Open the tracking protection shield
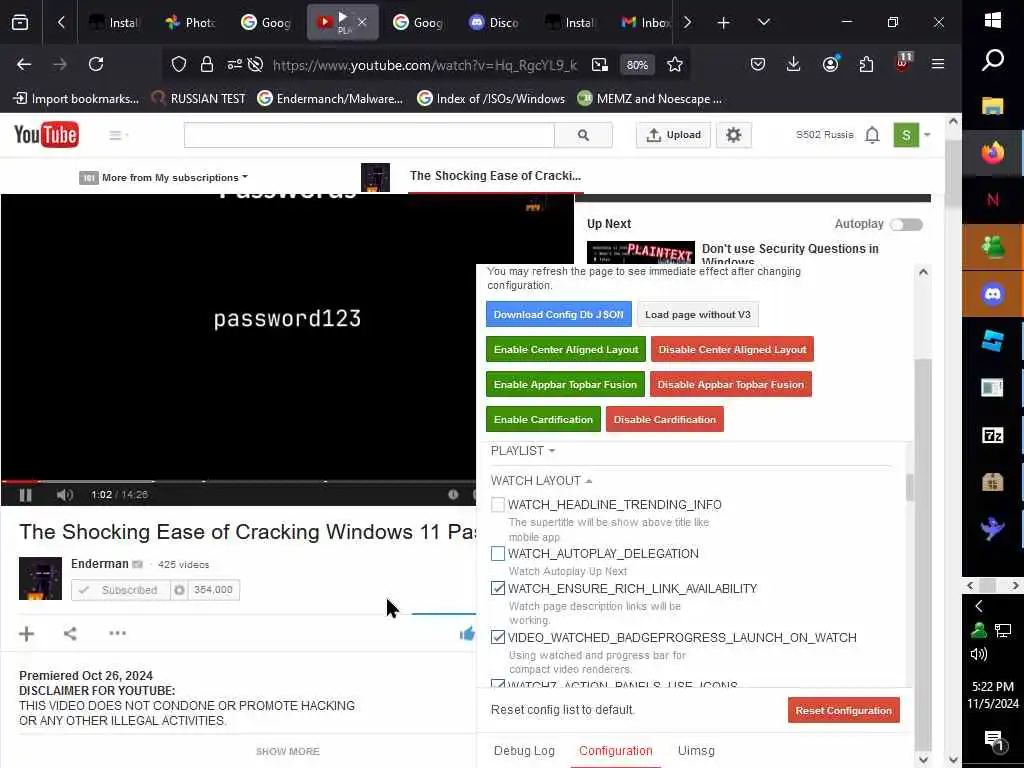The width and height of the screenshot is (1024, 768). [x=178, y=64]
